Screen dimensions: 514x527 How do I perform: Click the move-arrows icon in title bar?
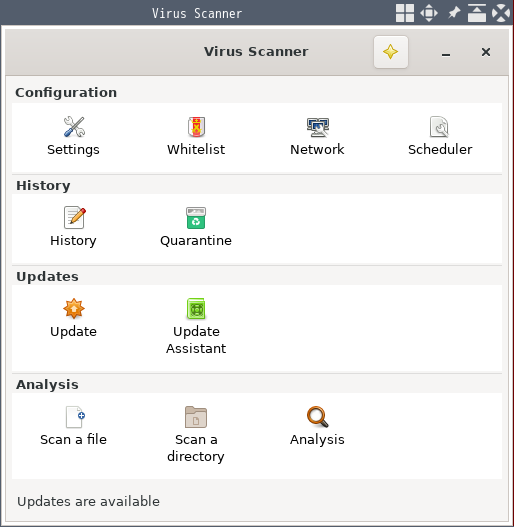pyautogui.click(x=429, y=13)
